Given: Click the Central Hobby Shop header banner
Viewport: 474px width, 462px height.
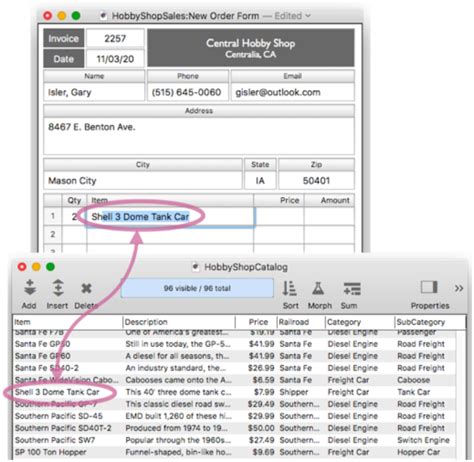Looking at the screenshot, I should [x=251, y=48].
